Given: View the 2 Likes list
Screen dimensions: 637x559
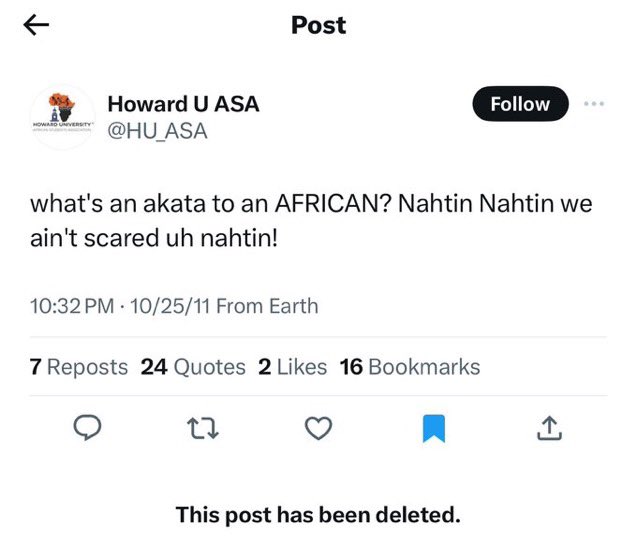Looking at the screenshot, I should coord(292,367).
